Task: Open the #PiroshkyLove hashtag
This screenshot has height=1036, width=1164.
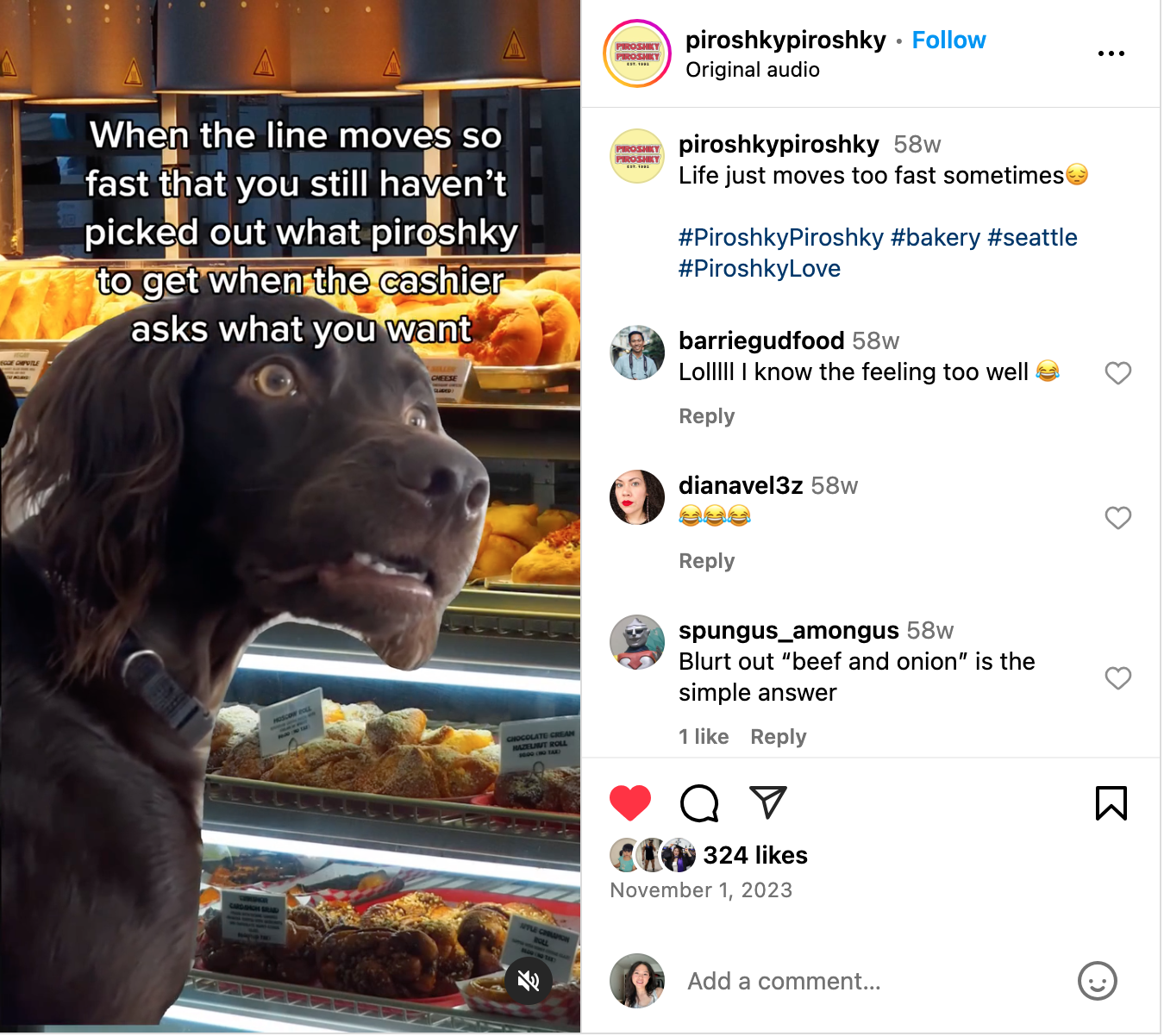Action: coord(759,269)
